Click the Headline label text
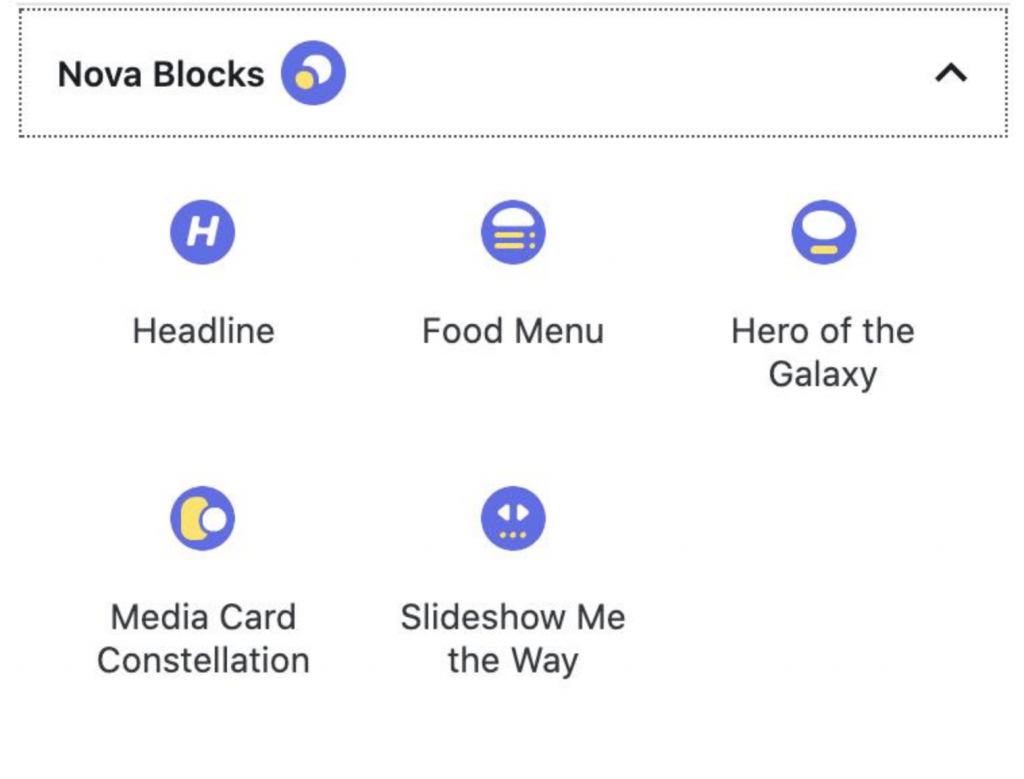 [x=204, y=330]
